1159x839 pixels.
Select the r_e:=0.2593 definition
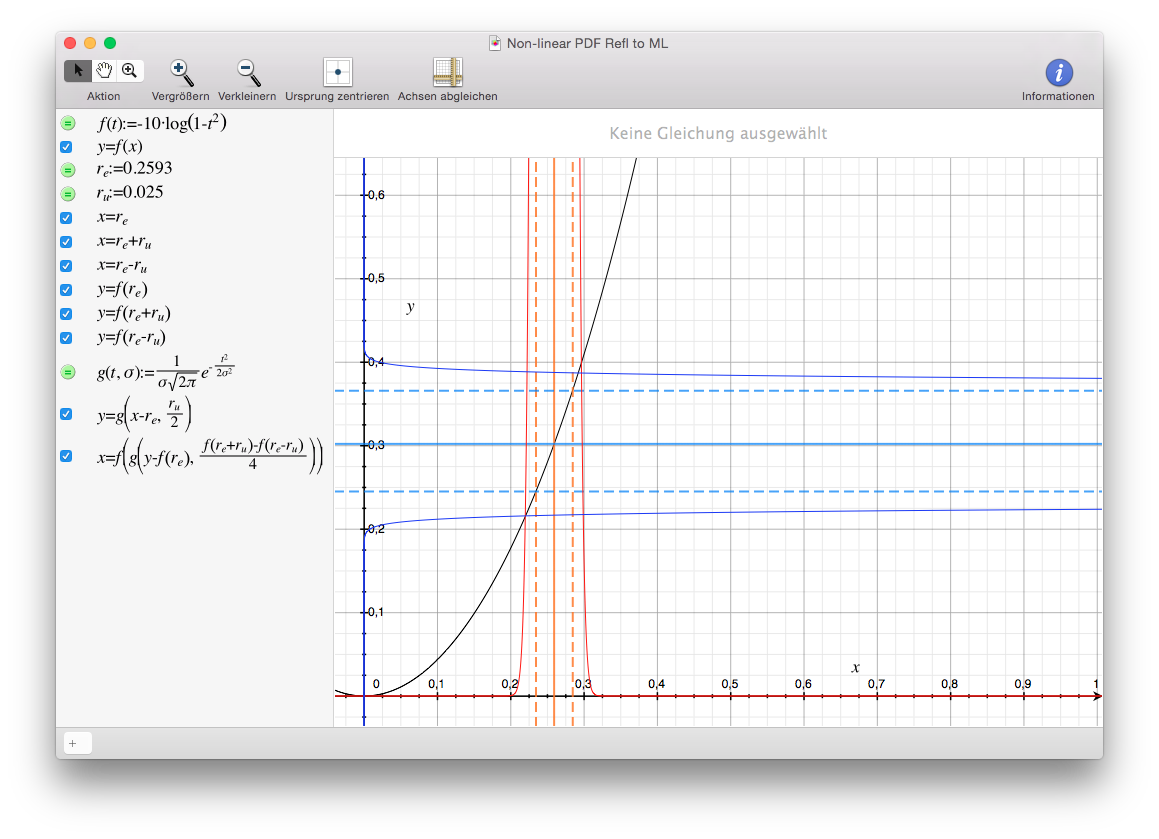[134, 169]
